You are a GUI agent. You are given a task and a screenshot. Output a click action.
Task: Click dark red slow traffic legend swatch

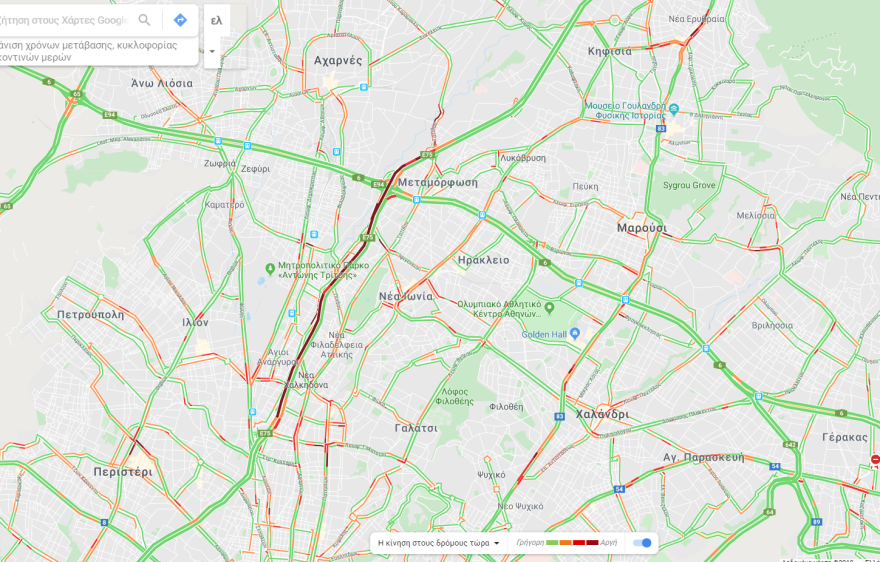[592, 543]
